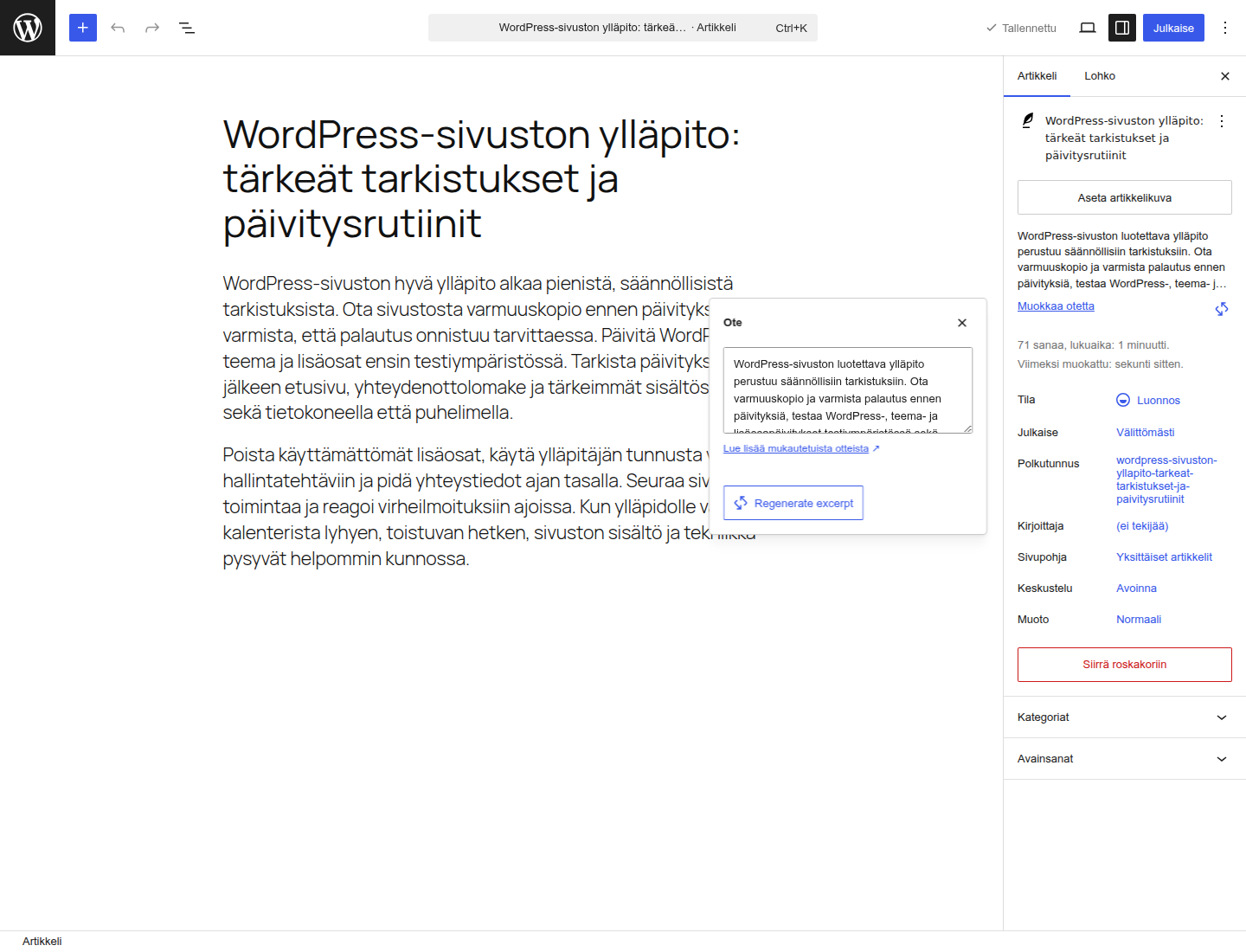Open the Normaali format selector
This screenshot has width=1246, height=952.
[1139, 619]
